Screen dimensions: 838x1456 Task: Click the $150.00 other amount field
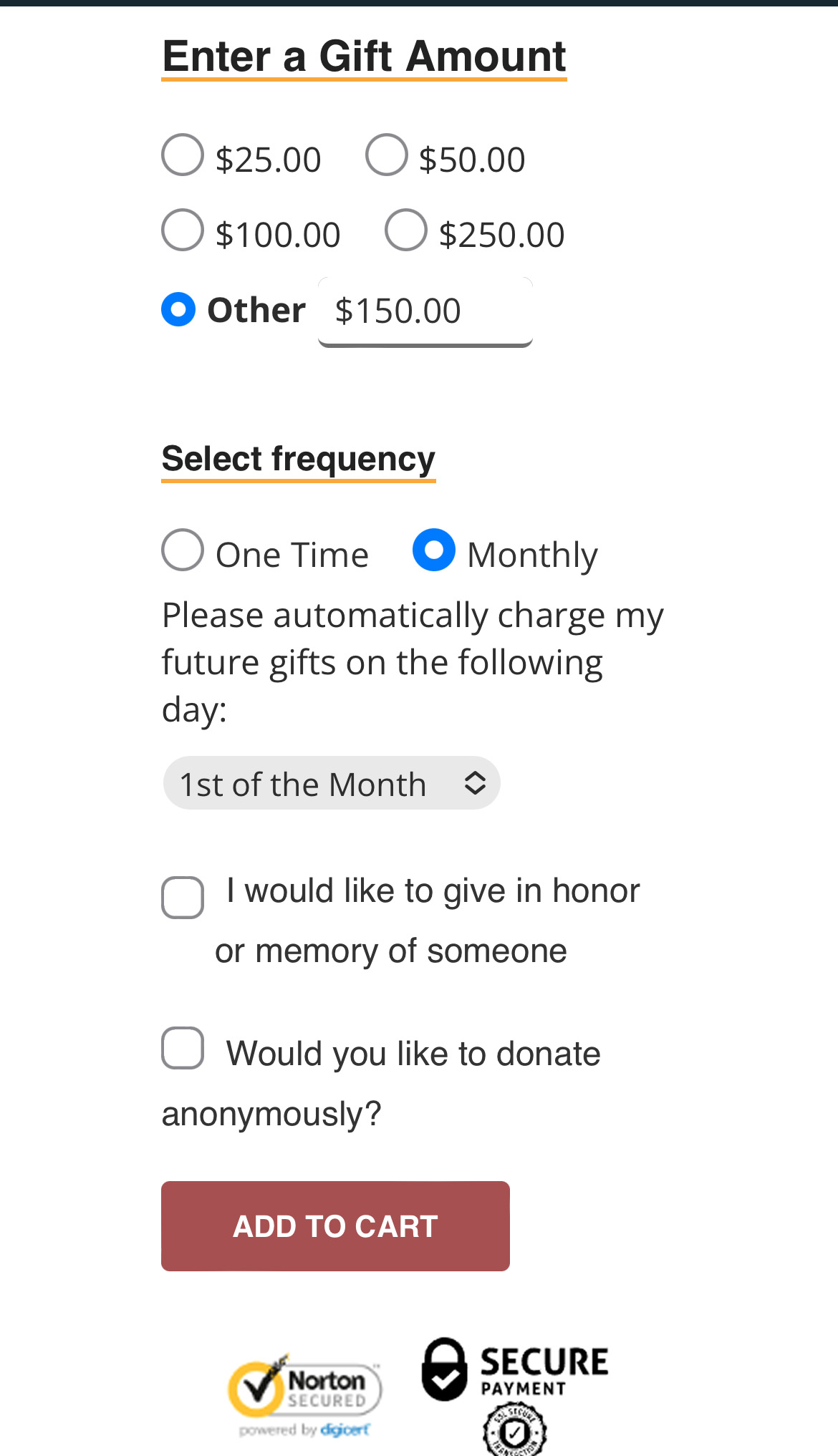coord(425,312)
